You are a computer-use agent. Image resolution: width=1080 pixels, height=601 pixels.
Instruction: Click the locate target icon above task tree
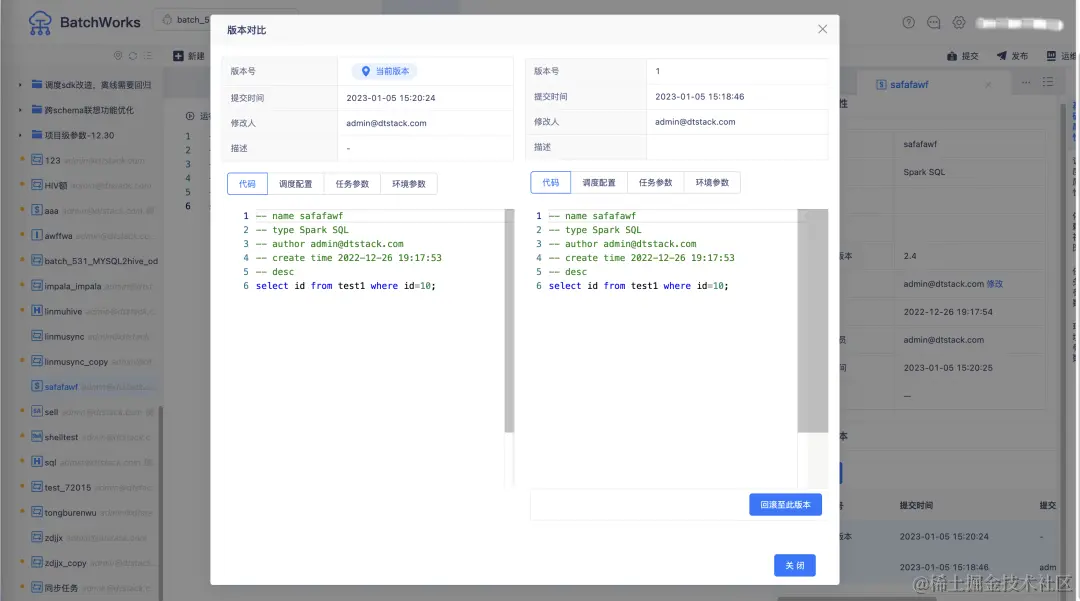click(x=118, y=56)
